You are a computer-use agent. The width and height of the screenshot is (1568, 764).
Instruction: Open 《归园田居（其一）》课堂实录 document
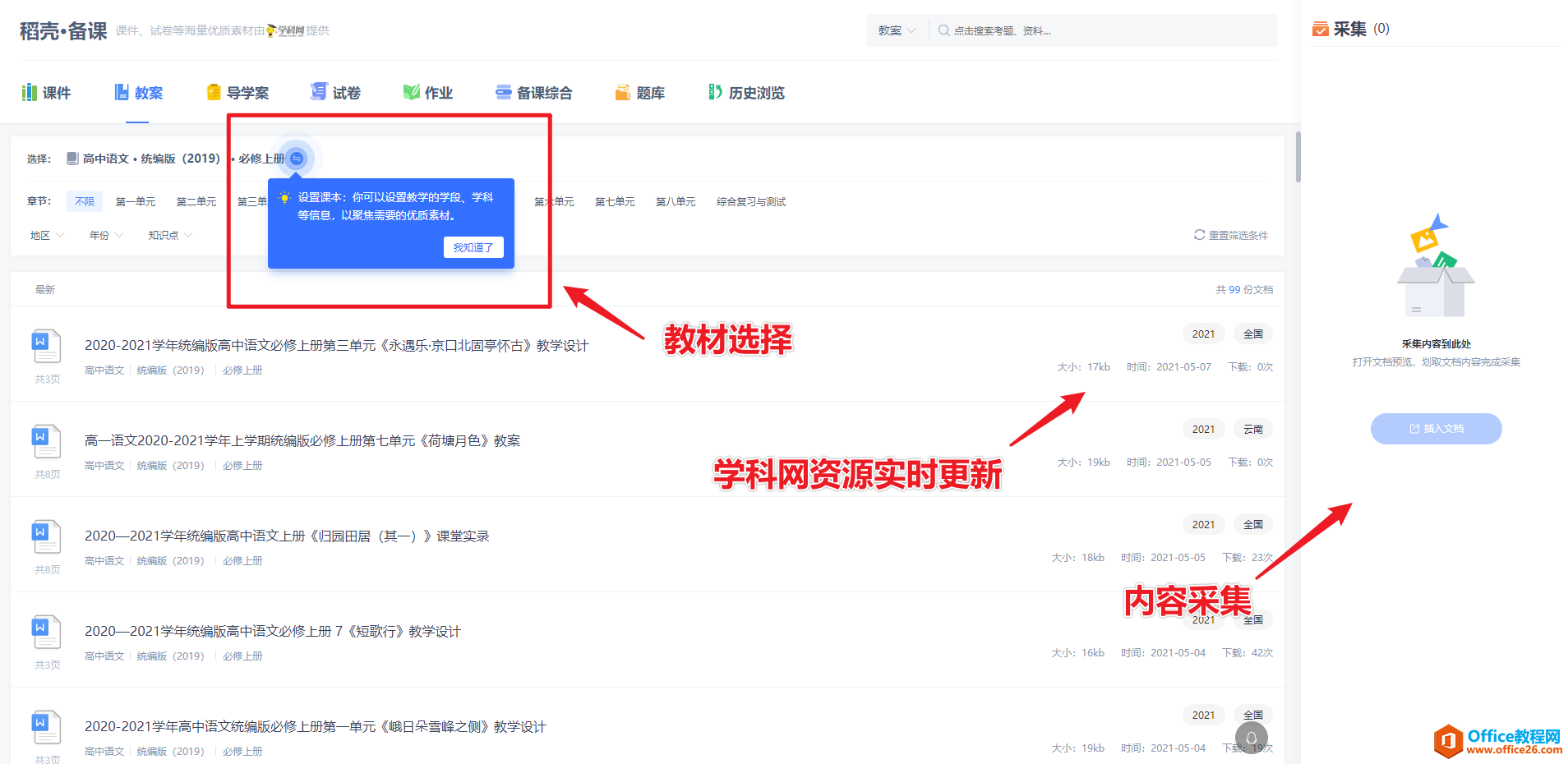[287, 536]
